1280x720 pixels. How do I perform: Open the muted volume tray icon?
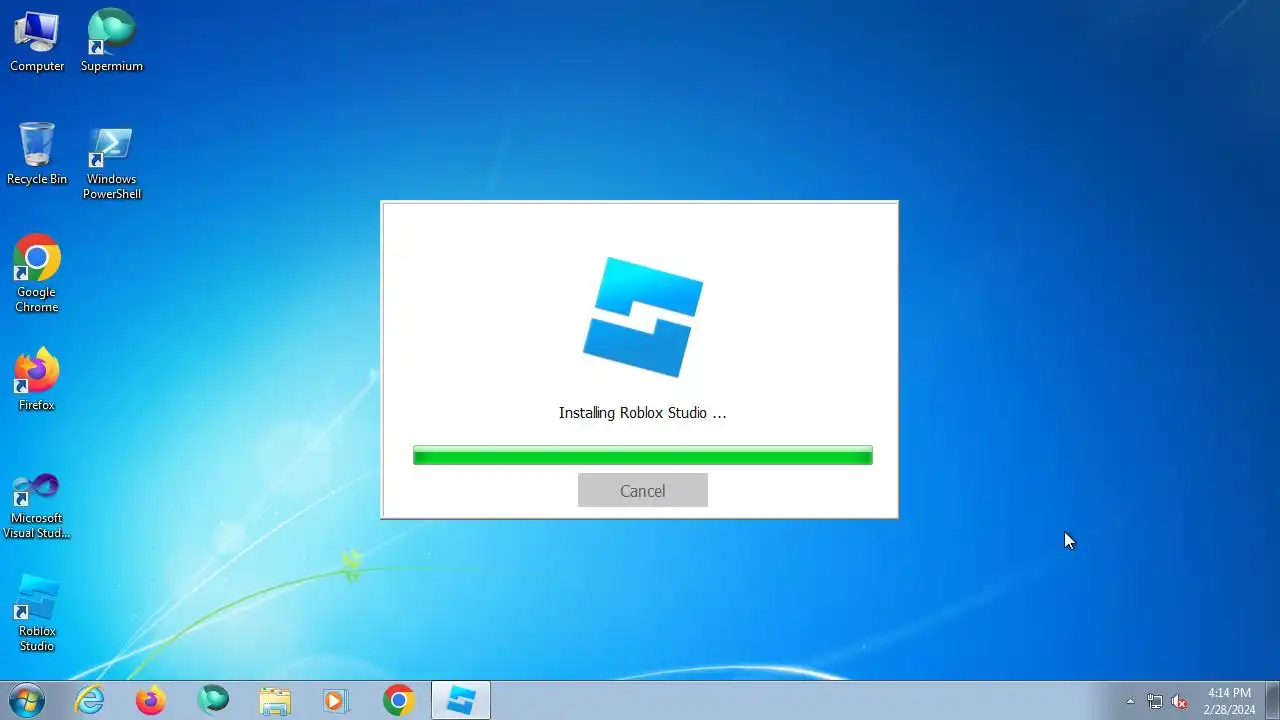pos(1180,701)
